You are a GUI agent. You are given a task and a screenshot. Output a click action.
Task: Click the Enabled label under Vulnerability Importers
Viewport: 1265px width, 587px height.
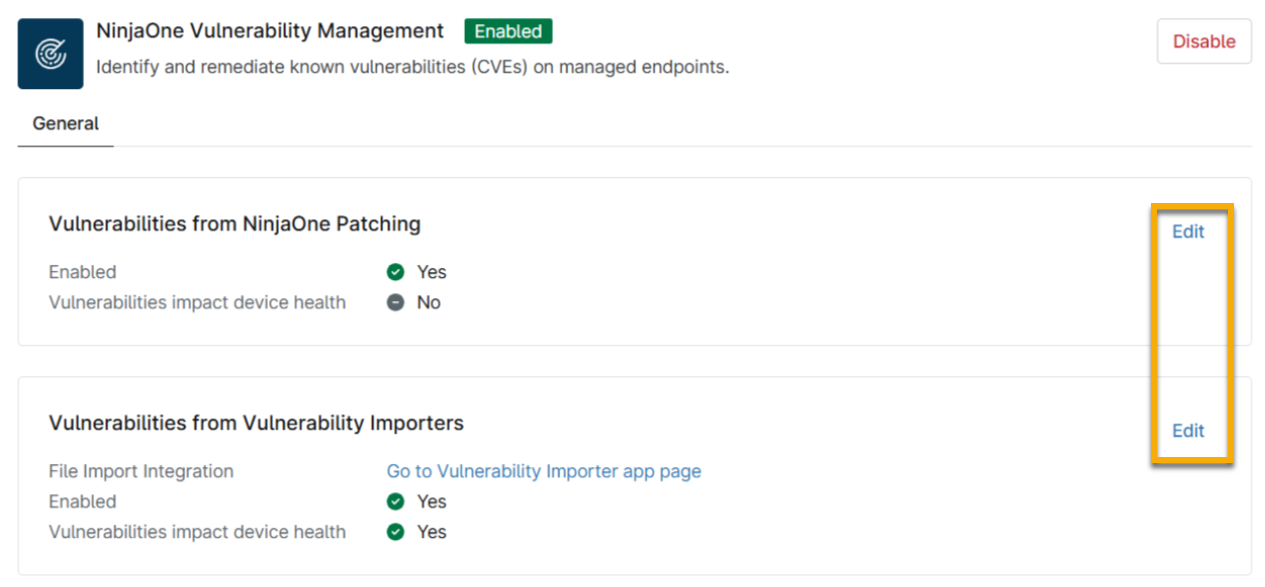[82, 502]
